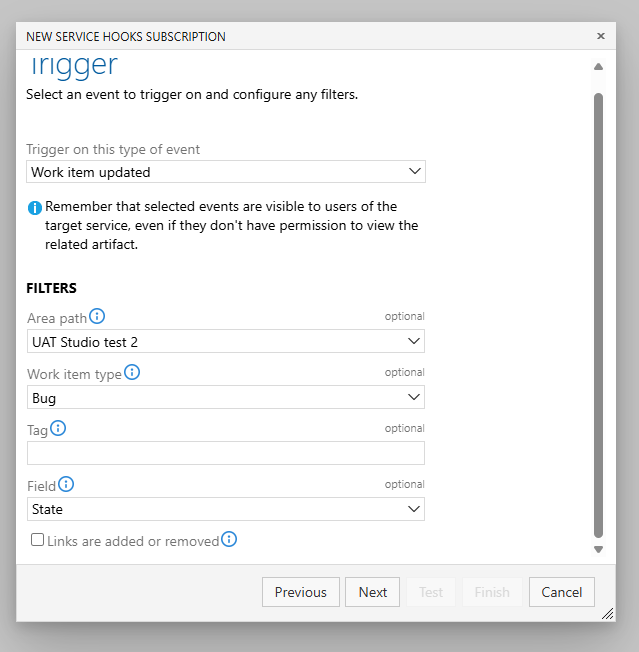Click the disabled Finish button
The height and width of the screenshot is (652, 639).
coord(492,592)
